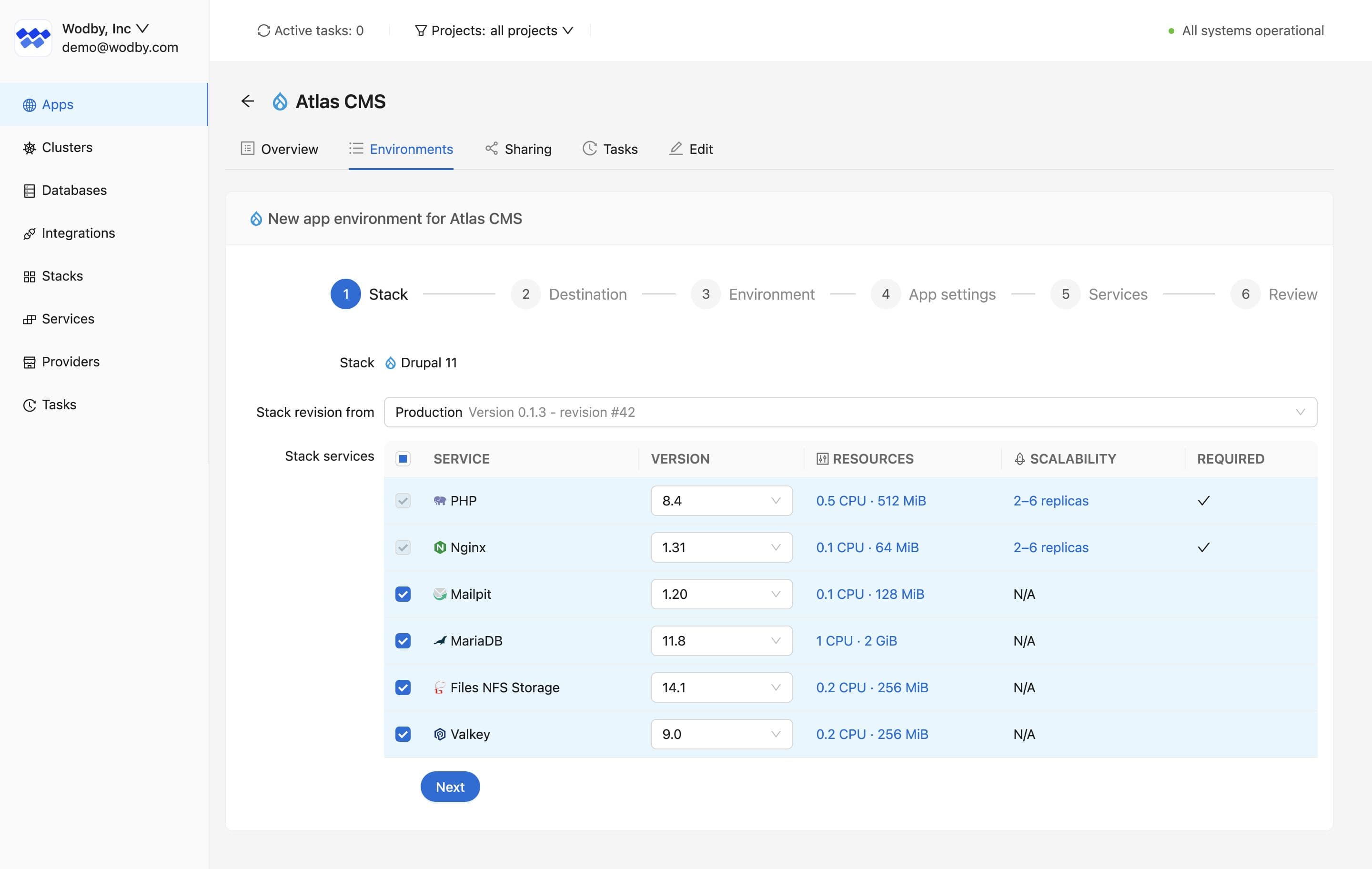
Task: Open the Mailpit version 1.20 dropdown
Action: tap(721, 594)
